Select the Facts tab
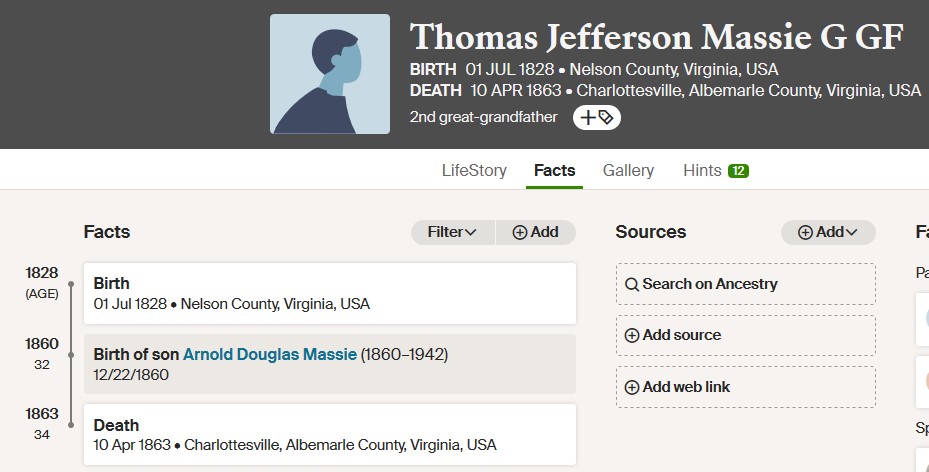Image resolution: width=929 pixels, height=472 pixels. [x=555, y=171]
